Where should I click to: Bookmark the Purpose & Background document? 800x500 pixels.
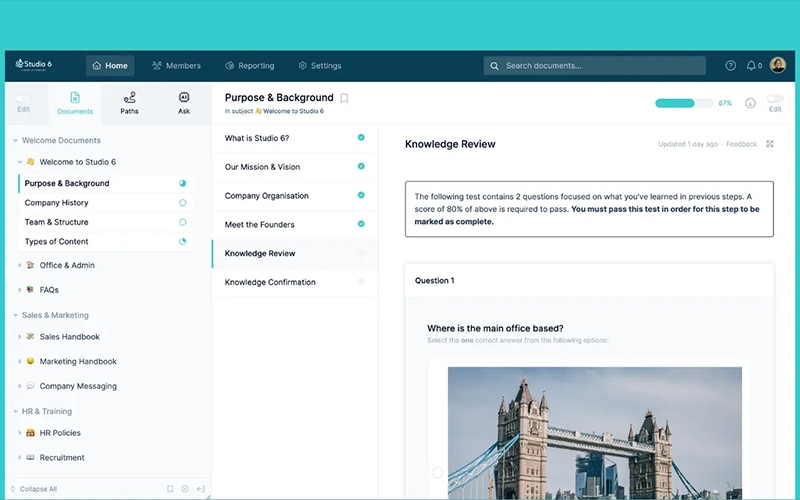click(x=344, y=98)
